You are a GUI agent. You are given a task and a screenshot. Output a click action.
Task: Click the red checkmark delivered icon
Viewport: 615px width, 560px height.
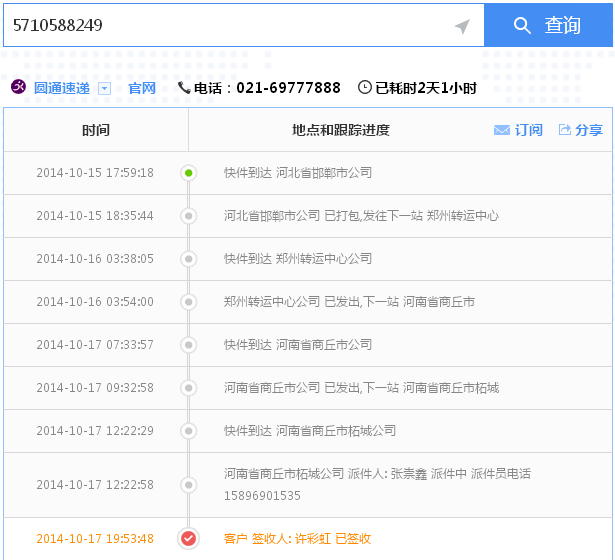[189, 538]
